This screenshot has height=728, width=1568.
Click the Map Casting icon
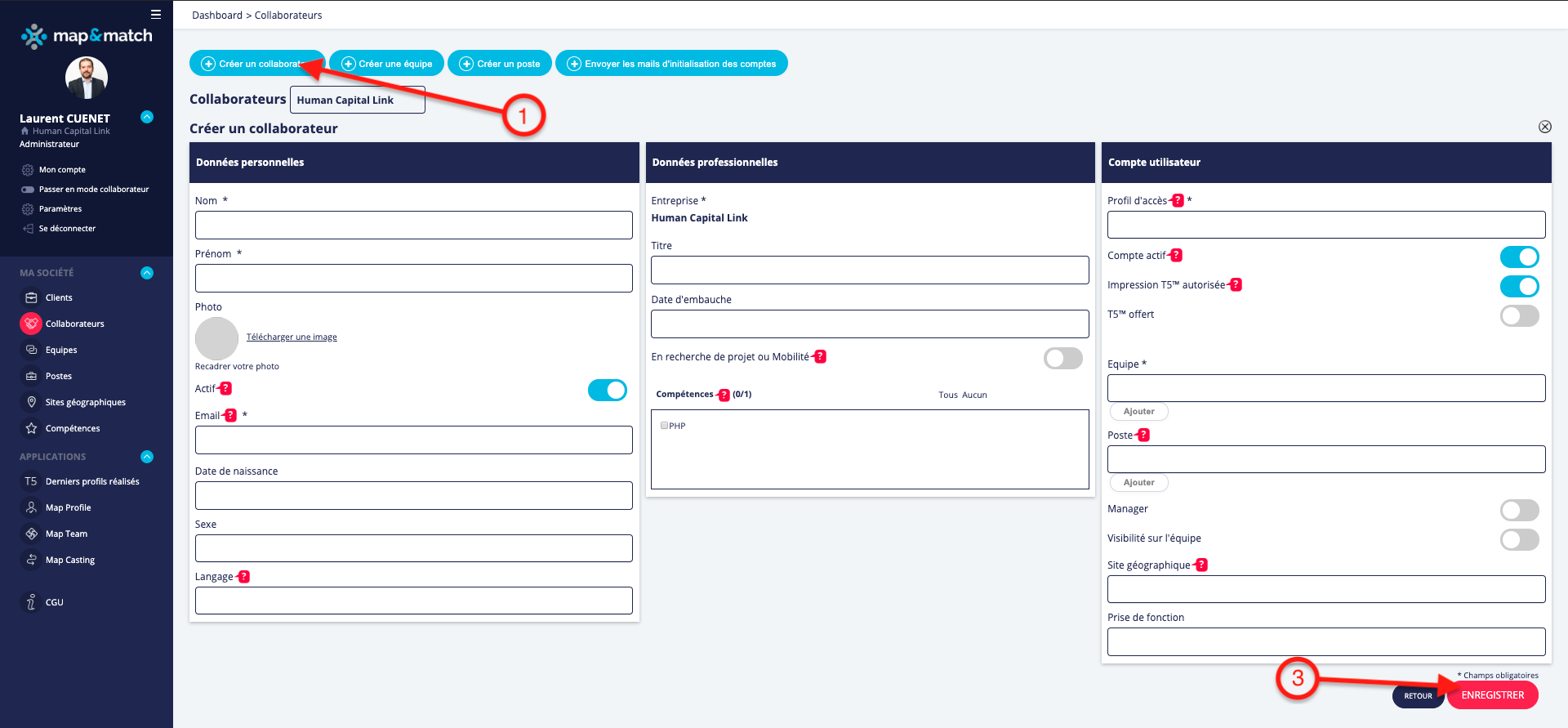[31, 560]
